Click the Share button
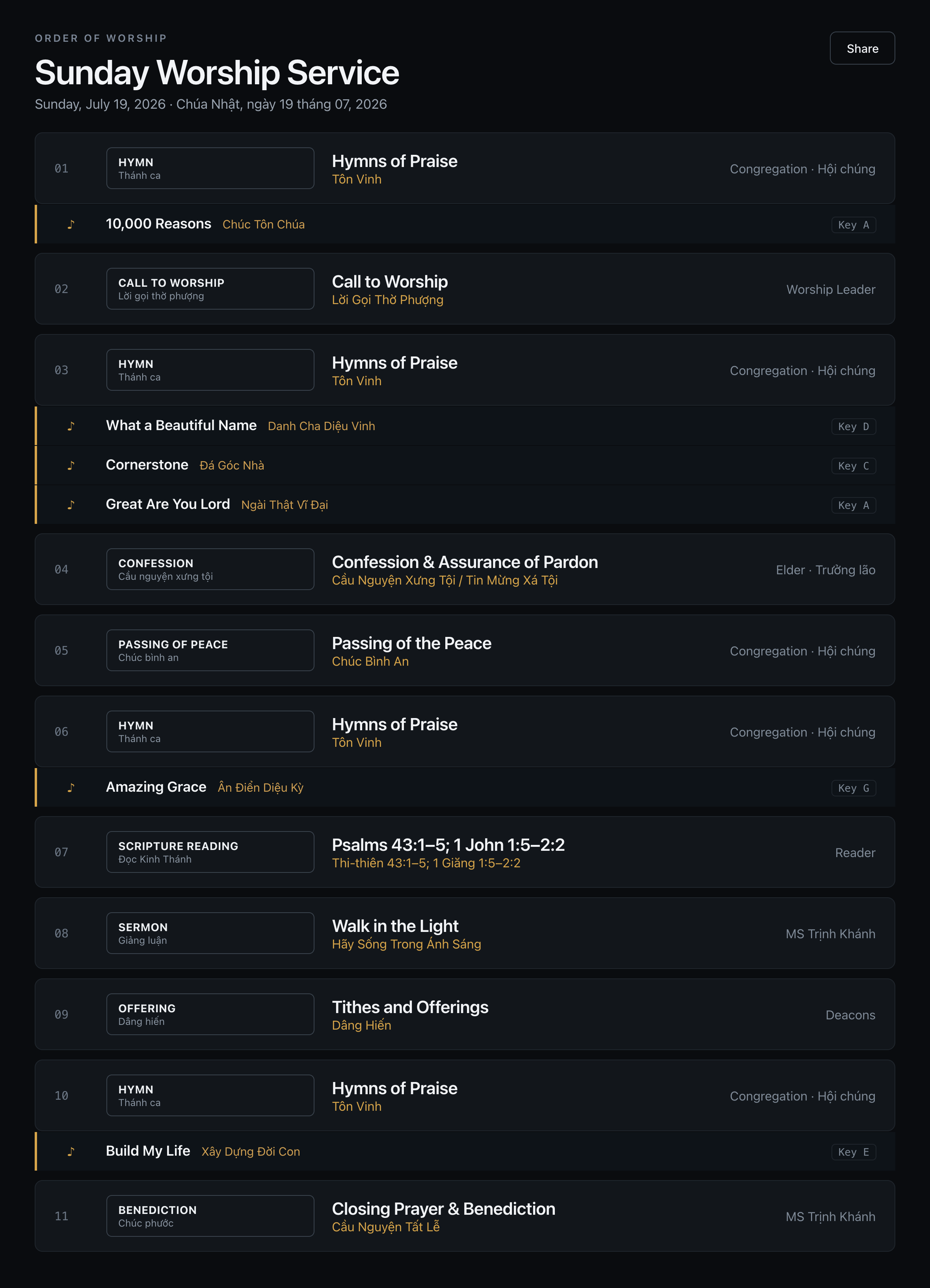Screen dimensions: 930x1288 [862, 48]
